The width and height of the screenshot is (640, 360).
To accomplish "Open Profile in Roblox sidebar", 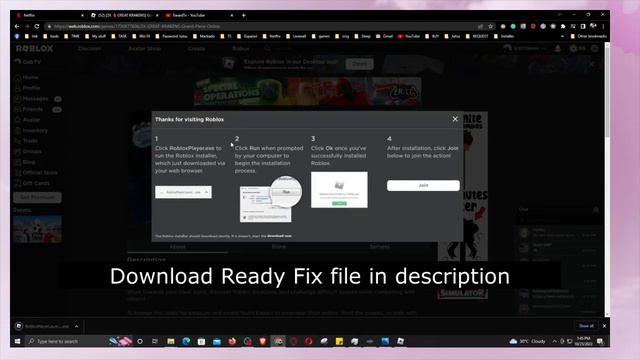I will [x=27, y=88].
